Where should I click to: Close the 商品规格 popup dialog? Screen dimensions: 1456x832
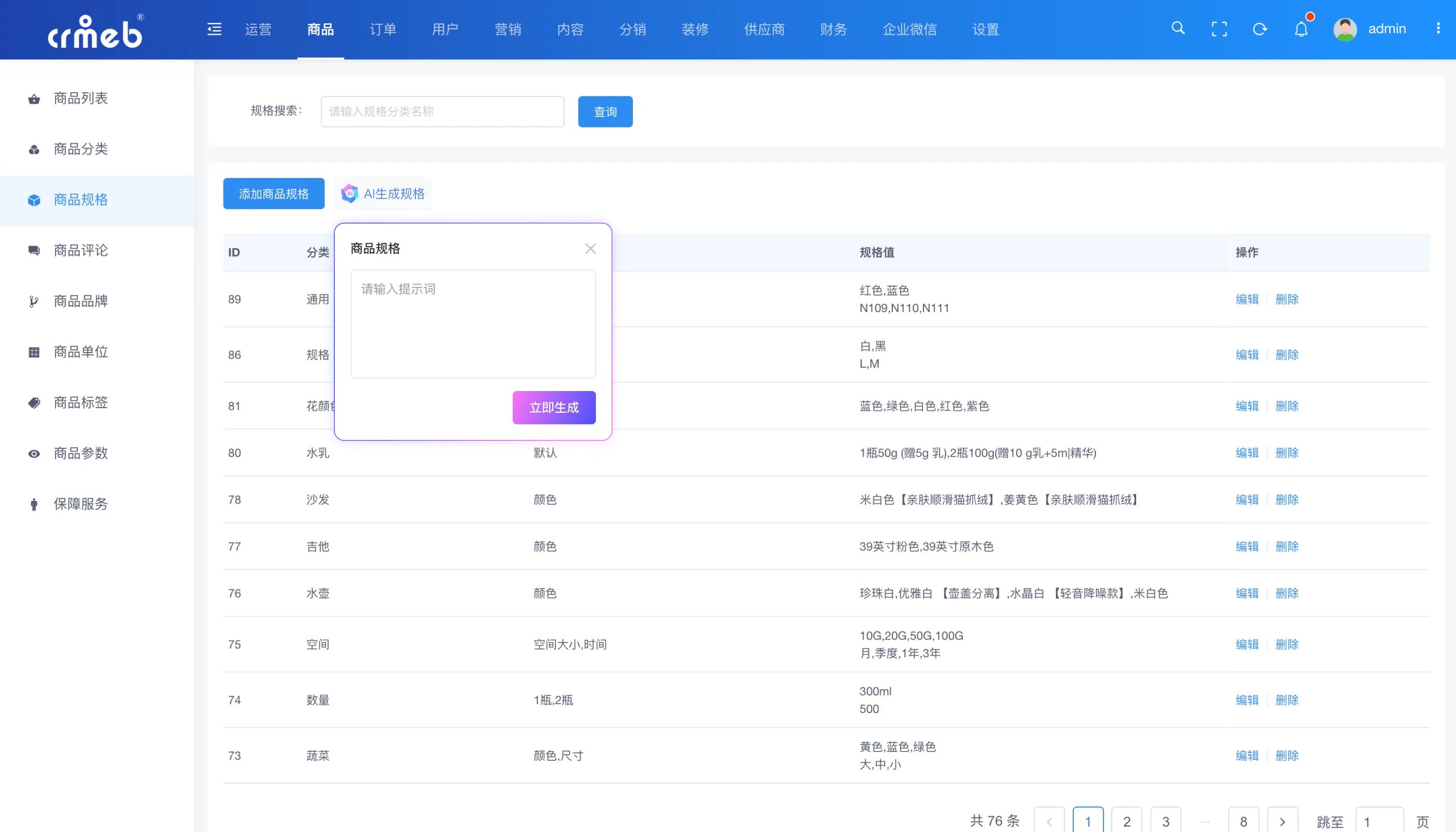pyautogui.click(x=590, y=249)
